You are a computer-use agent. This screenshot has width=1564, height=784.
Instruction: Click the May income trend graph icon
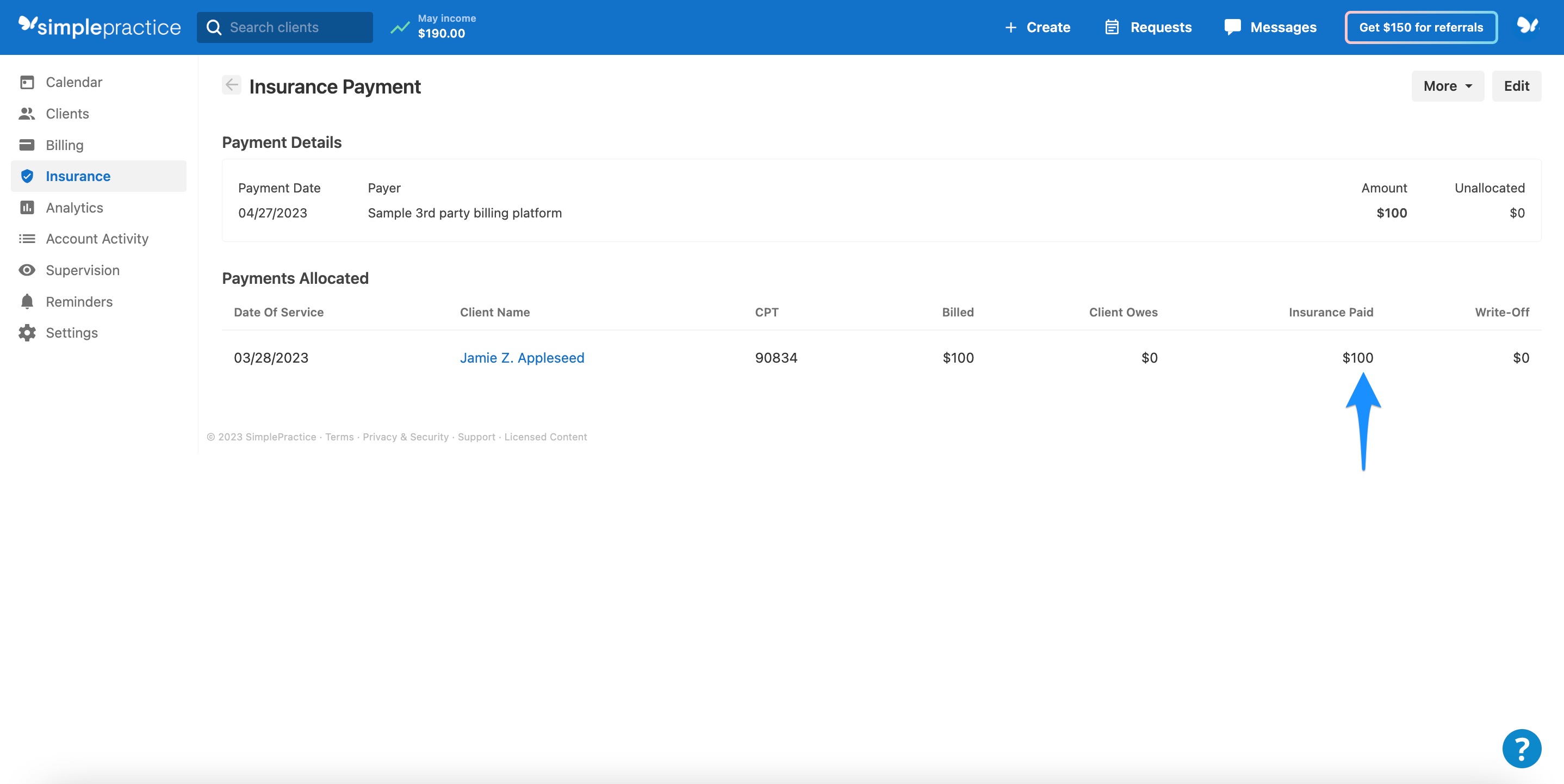400,27
